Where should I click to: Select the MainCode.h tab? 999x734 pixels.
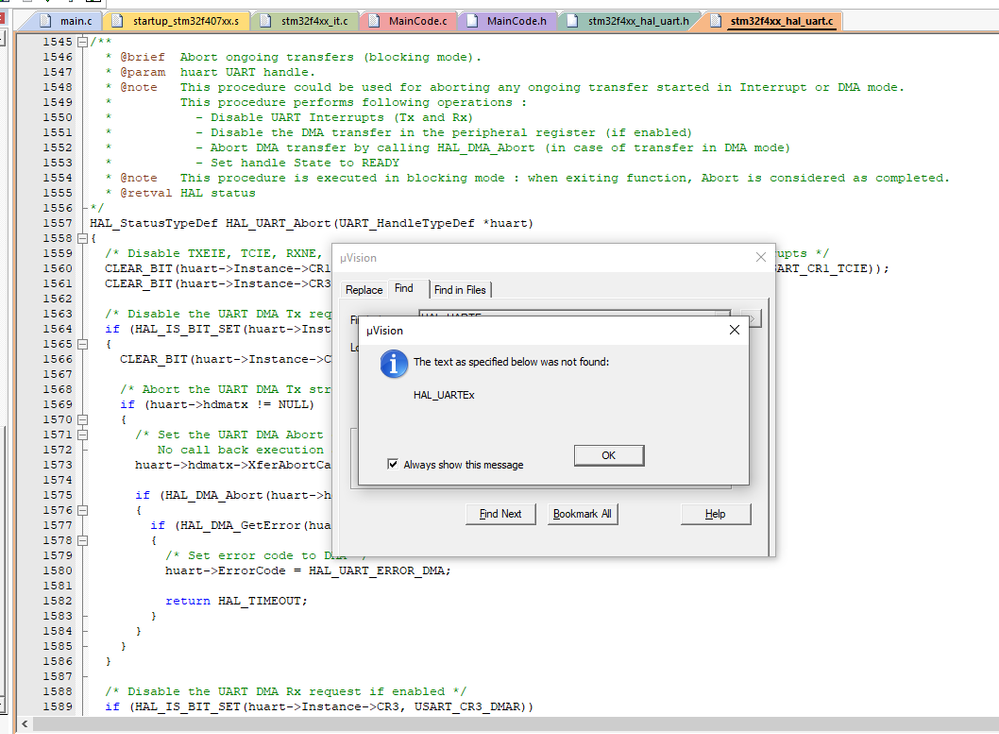(507, 21)
